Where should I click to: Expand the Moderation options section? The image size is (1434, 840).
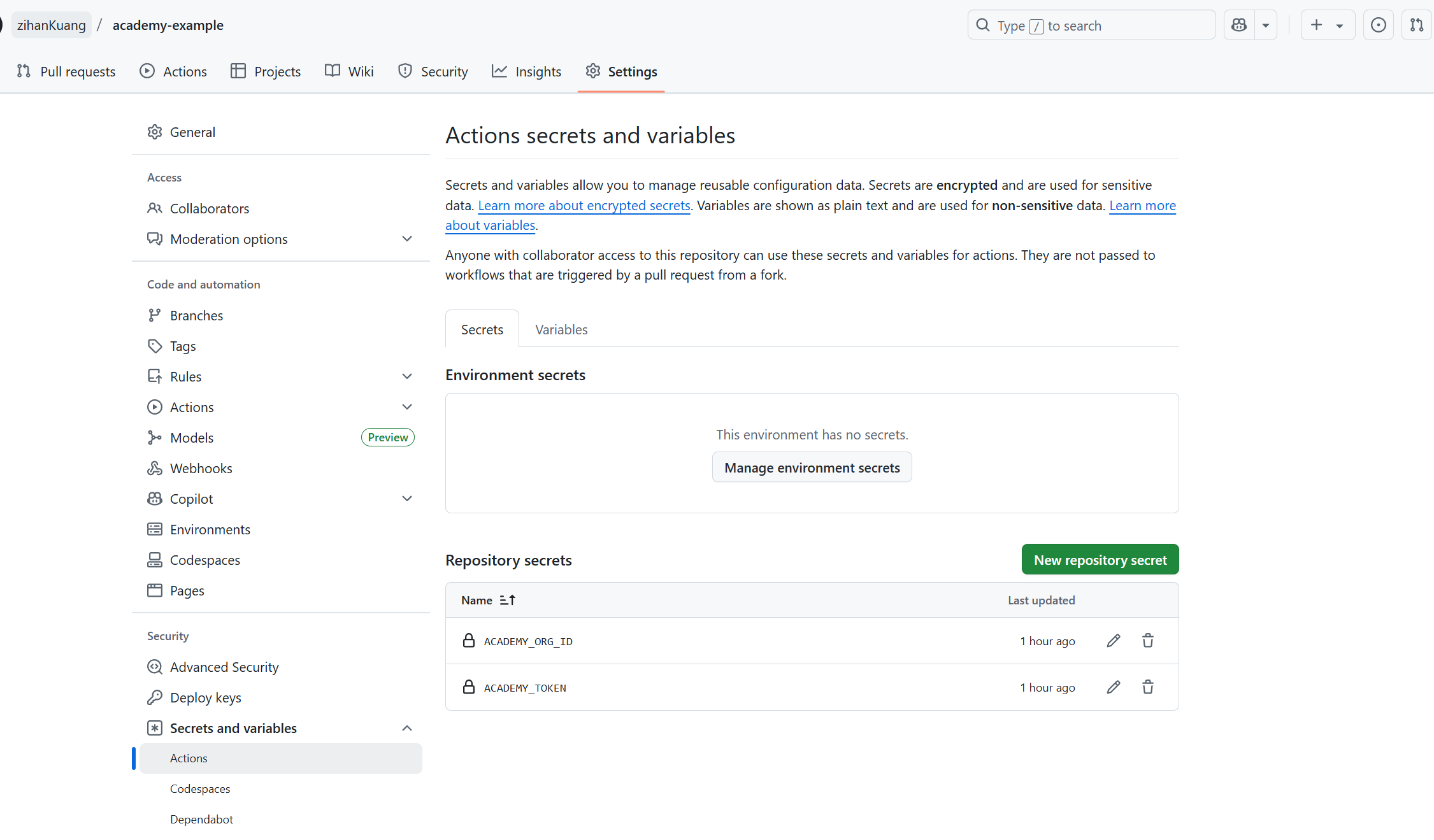407,238
